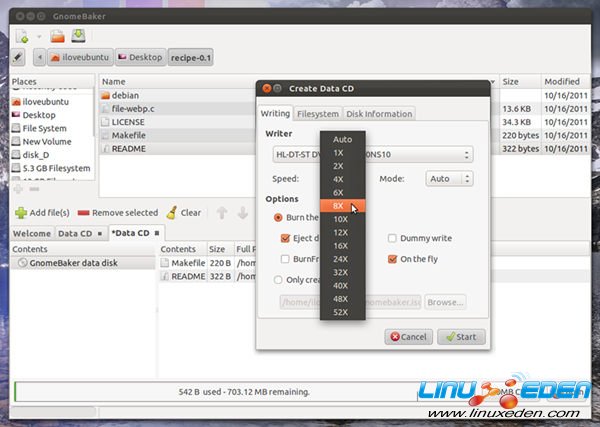Switch to the Filesystem tab
The width and height of the screenshot is (600, 427).
click(318, 113)
